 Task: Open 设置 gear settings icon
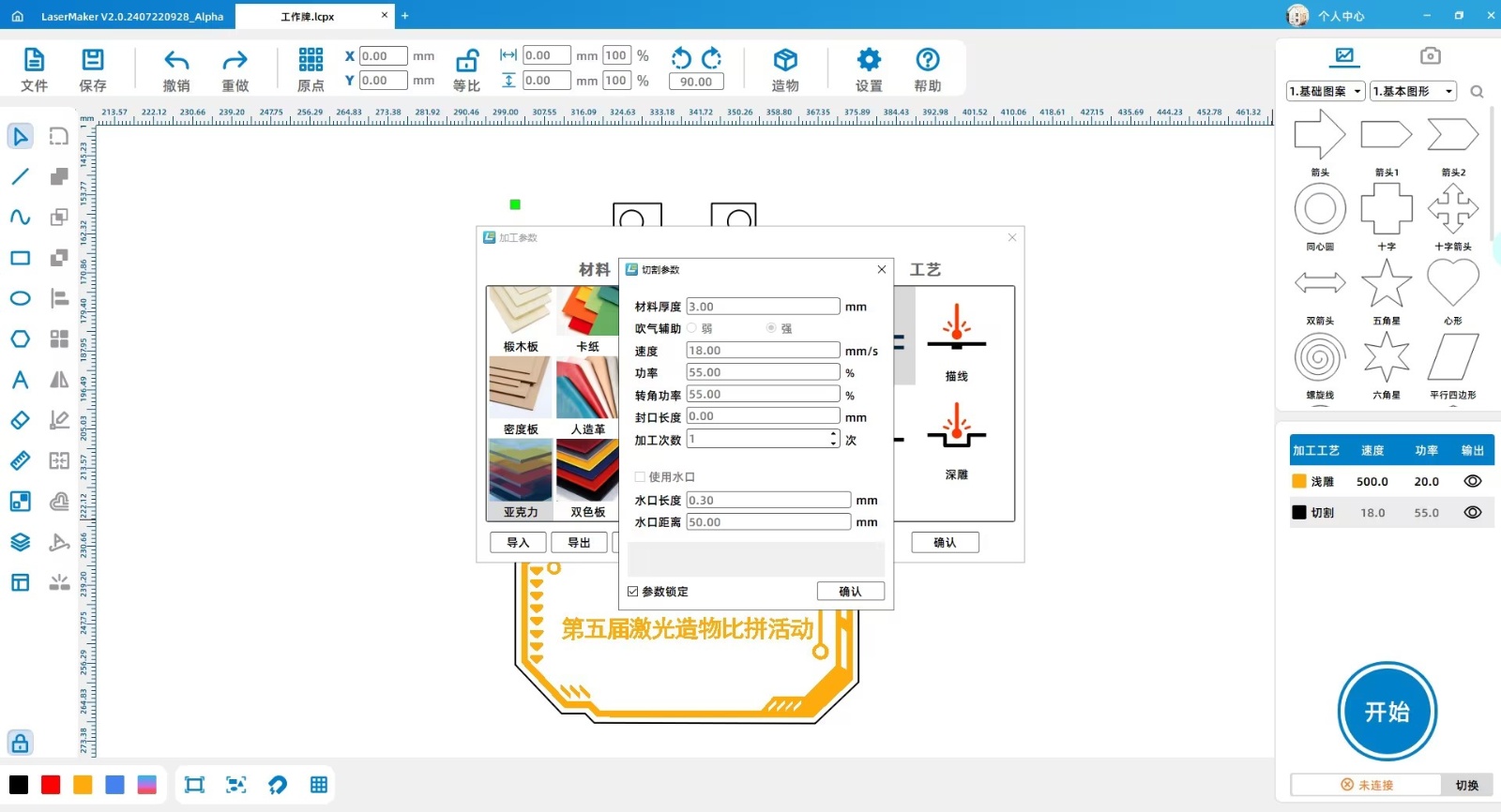point(869,61)
